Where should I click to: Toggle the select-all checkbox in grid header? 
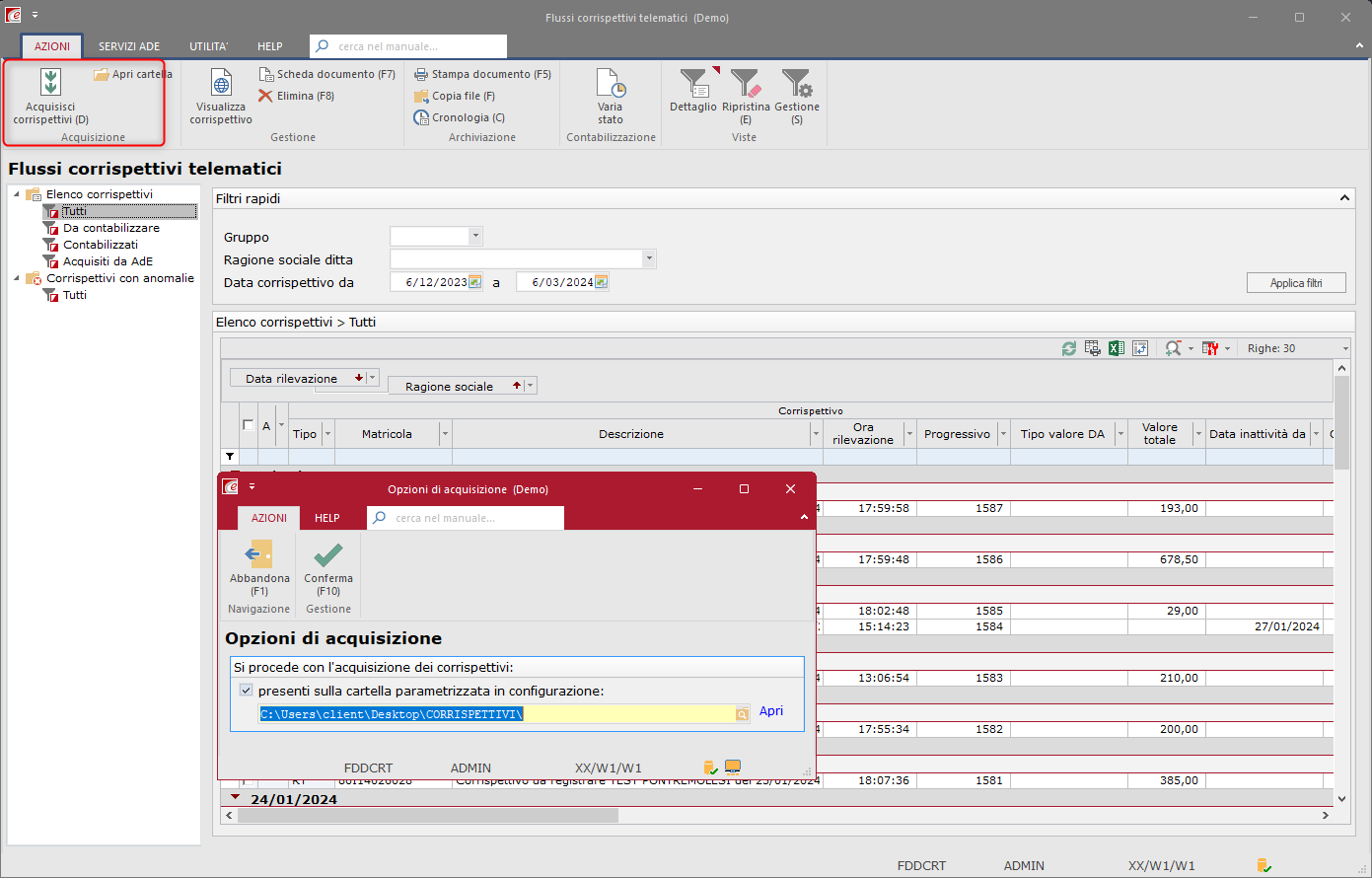[x=249, y=425]
